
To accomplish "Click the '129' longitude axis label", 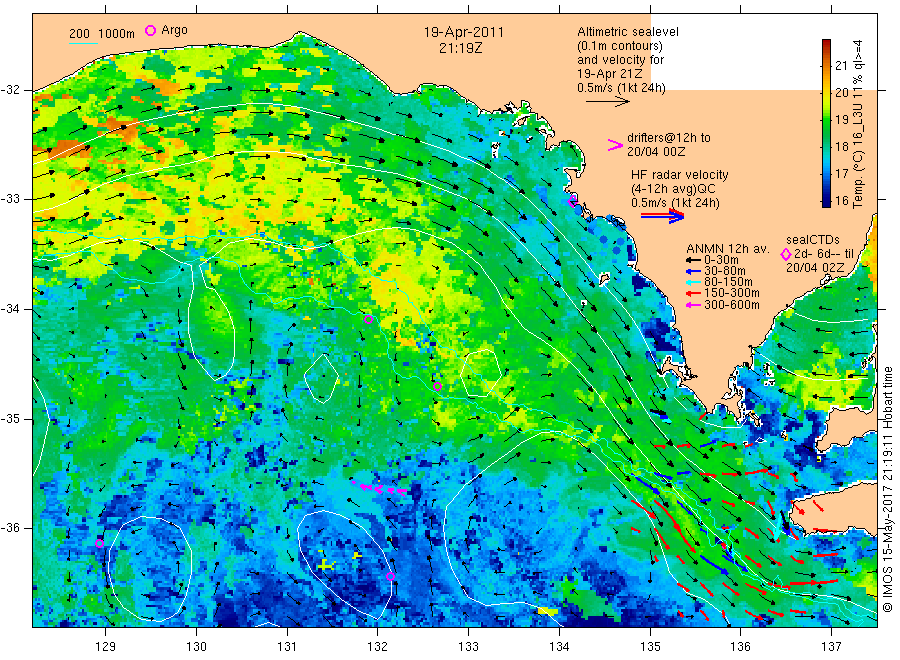I will point(105,647).
